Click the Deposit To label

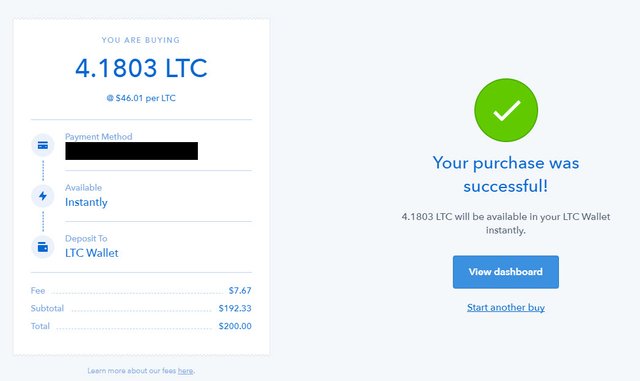86,238
